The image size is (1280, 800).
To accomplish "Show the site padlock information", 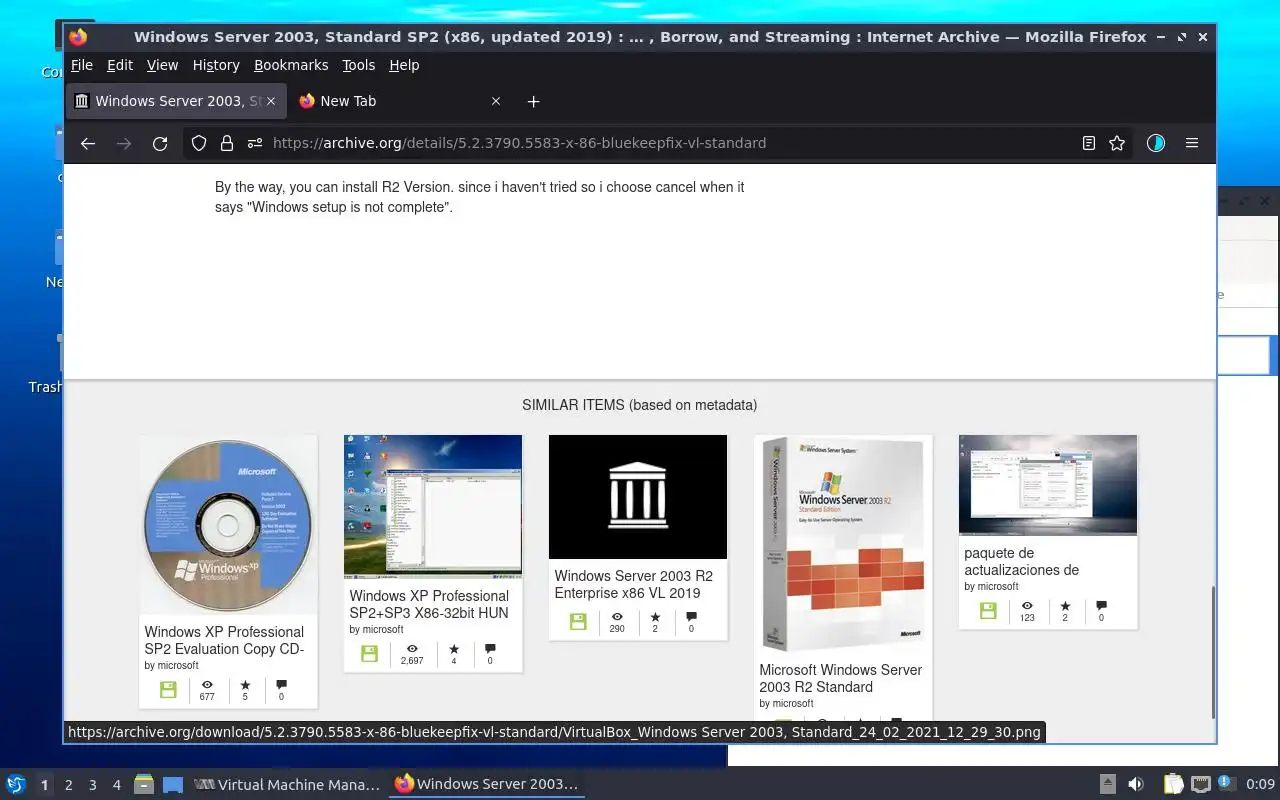I will (226, 143).
